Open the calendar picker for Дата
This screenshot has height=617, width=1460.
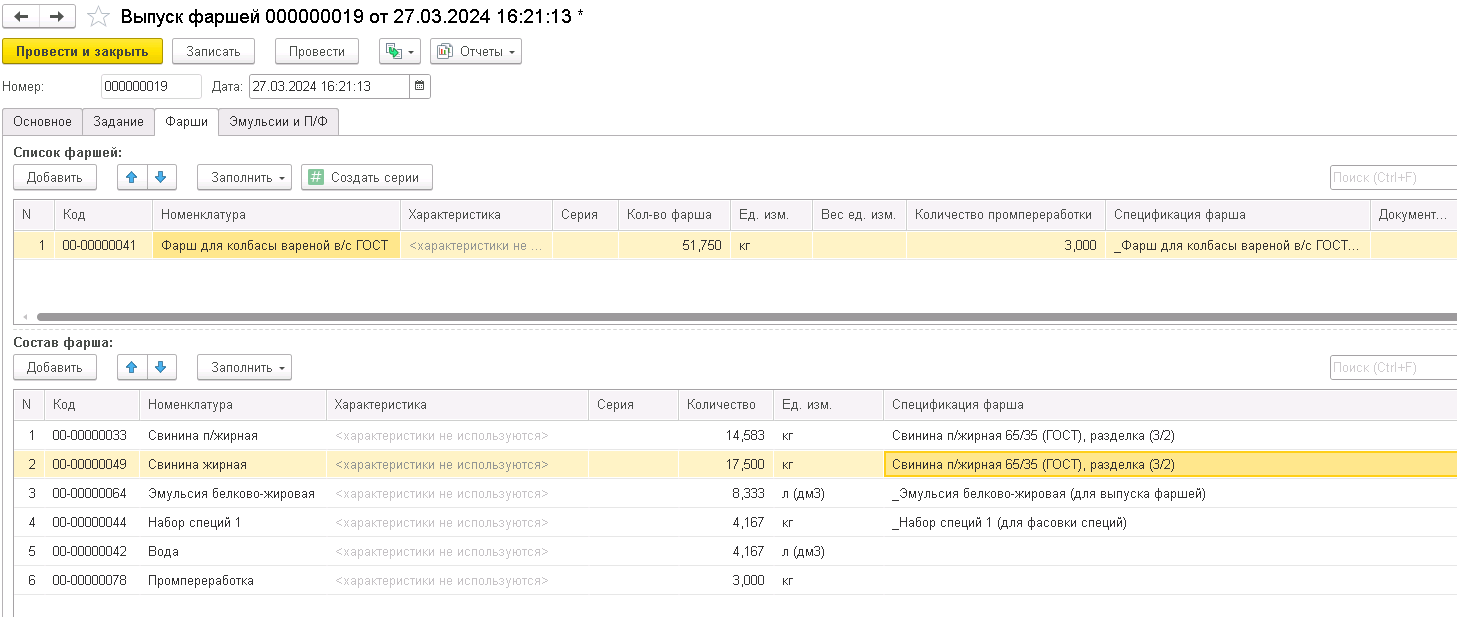pos(420,86)
